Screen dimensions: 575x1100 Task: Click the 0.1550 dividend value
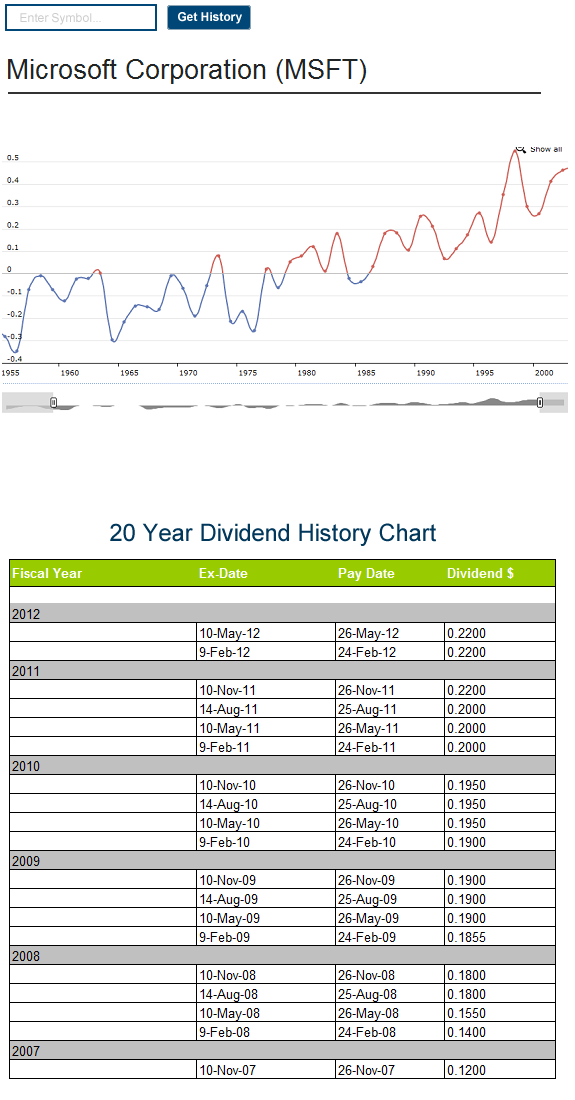tap(500, 1012)
